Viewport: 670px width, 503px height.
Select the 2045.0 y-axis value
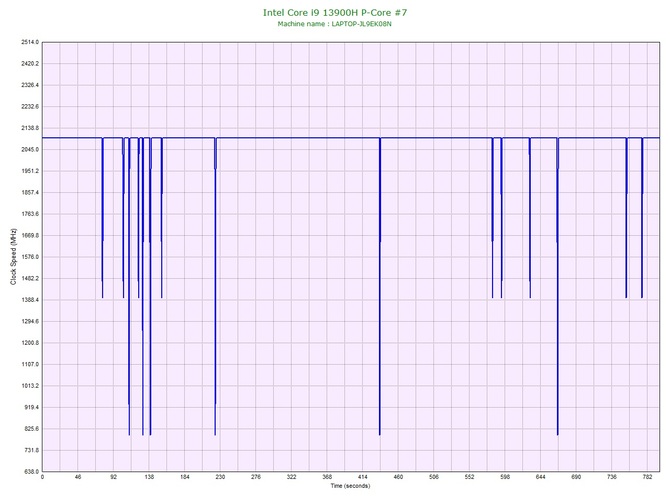[30, 150]
